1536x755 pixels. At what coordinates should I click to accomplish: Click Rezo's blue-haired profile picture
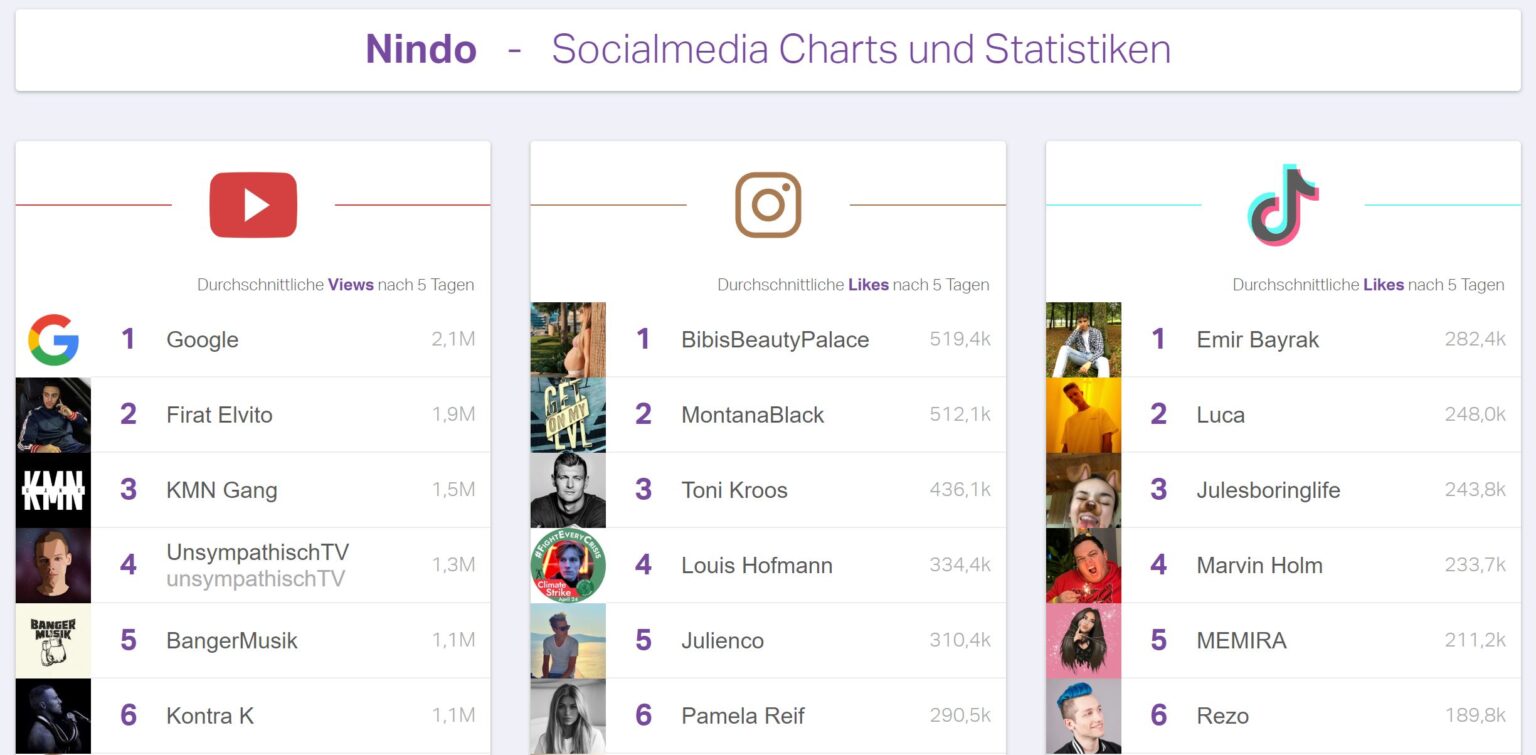(1083, 715)
